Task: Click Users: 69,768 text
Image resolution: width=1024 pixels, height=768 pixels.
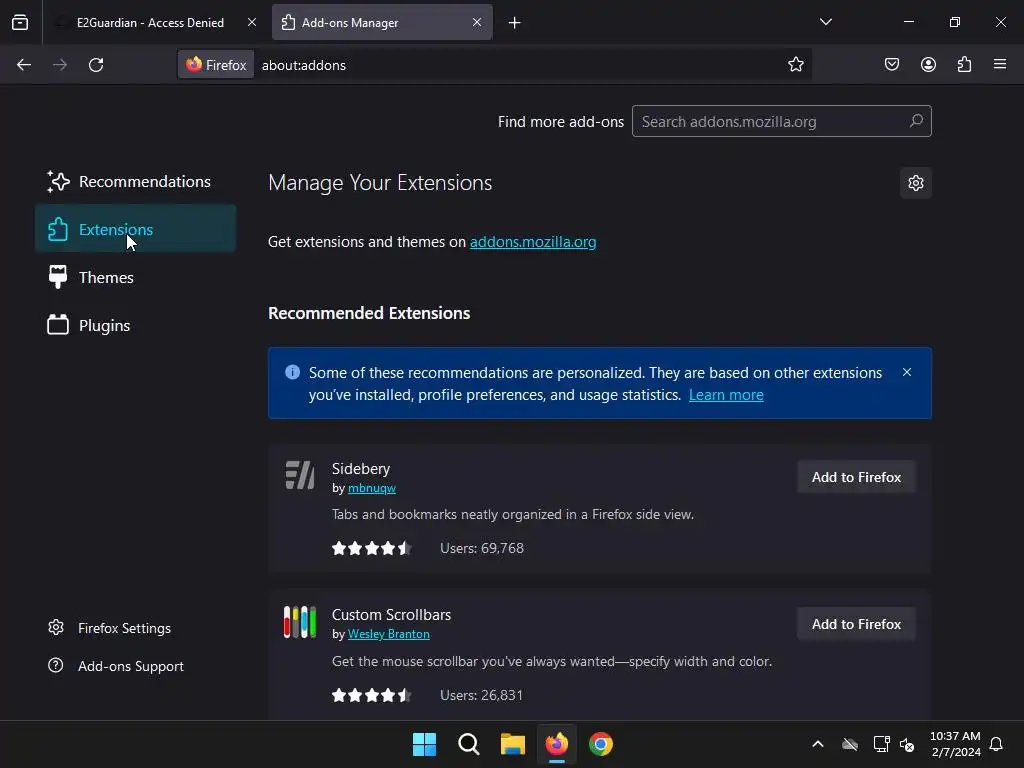Action: [482, 548]
